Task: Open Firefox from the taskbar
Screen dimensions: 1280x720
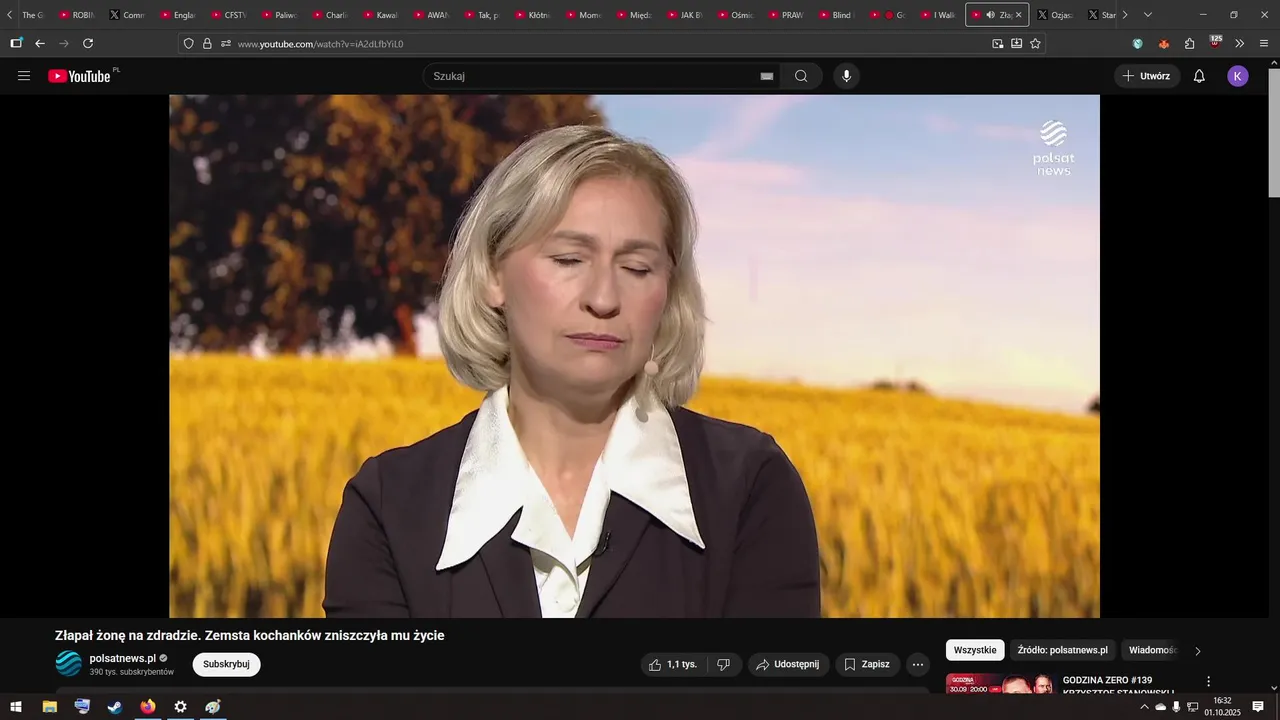Action: [x=148, y=707]
